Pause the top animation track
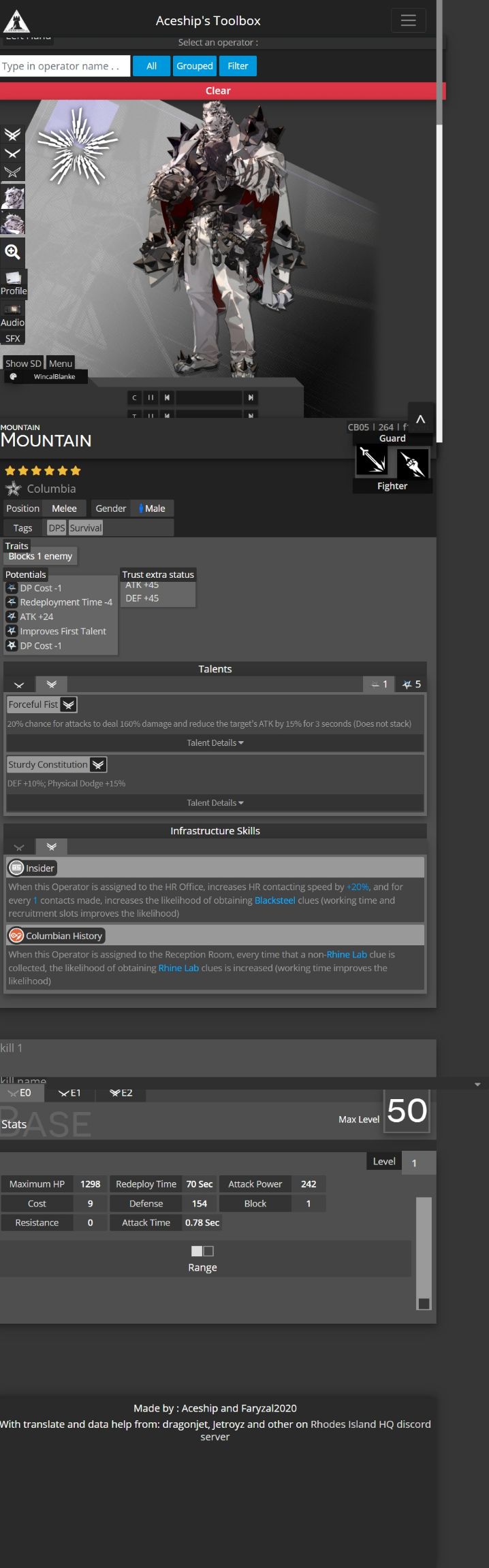The height and width of the screenshot is (1568, 489). click(151, 397)
